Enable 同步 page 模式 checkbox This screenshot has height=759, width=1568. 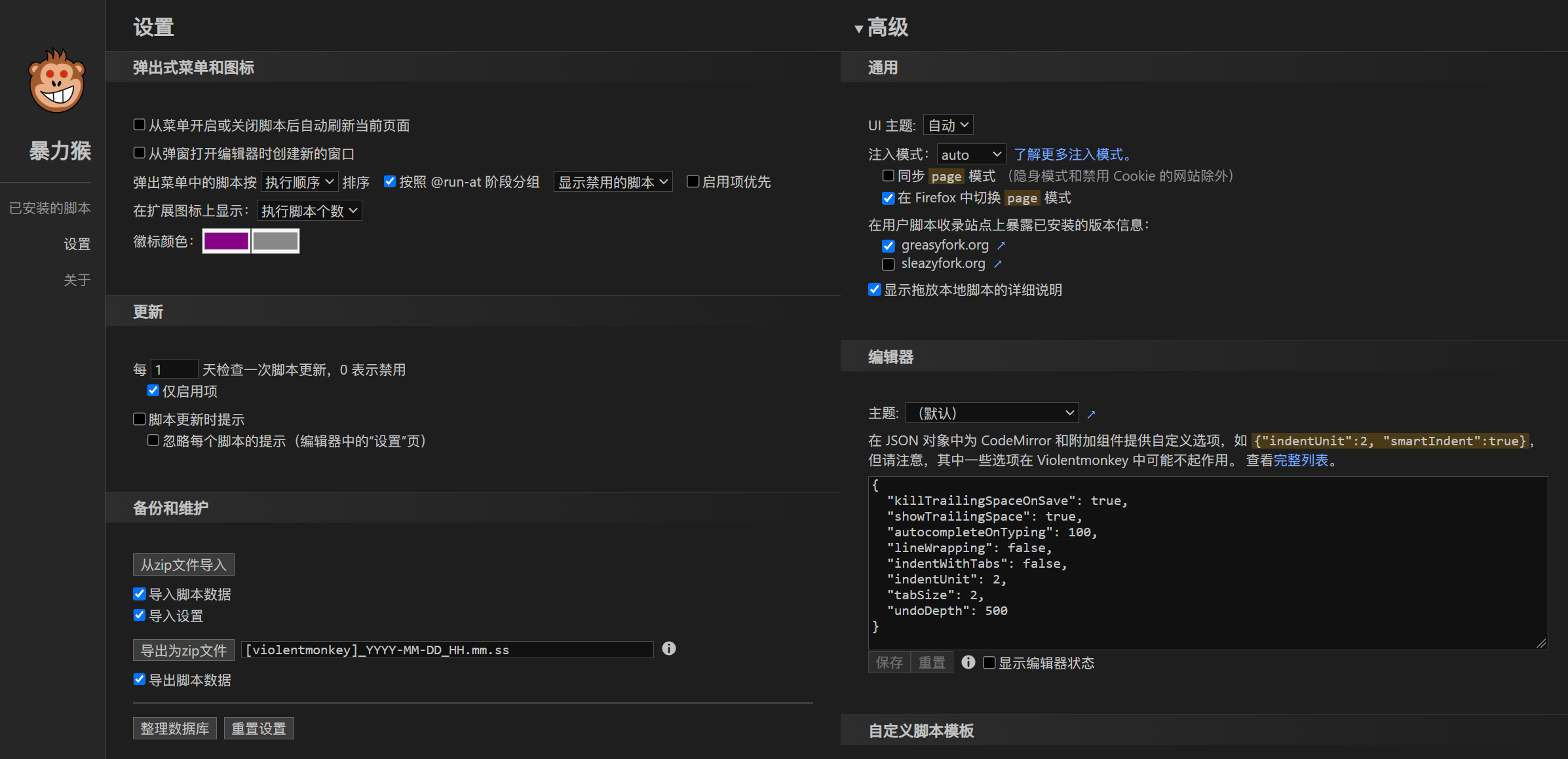(889, 176)
